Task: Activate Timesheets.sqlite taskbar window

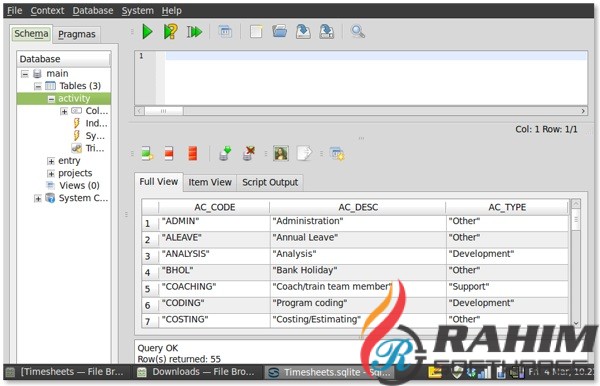Action: tap(329, 372)
